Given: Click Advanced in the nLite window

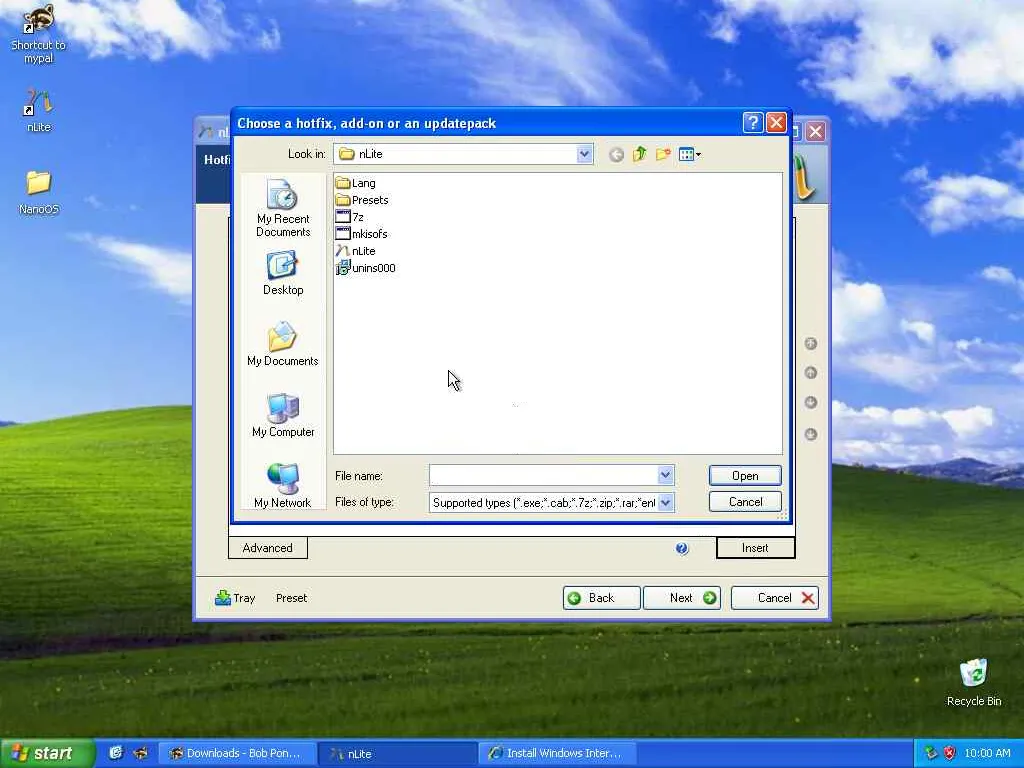Looking at the screenshot, I should pos(268,548).
